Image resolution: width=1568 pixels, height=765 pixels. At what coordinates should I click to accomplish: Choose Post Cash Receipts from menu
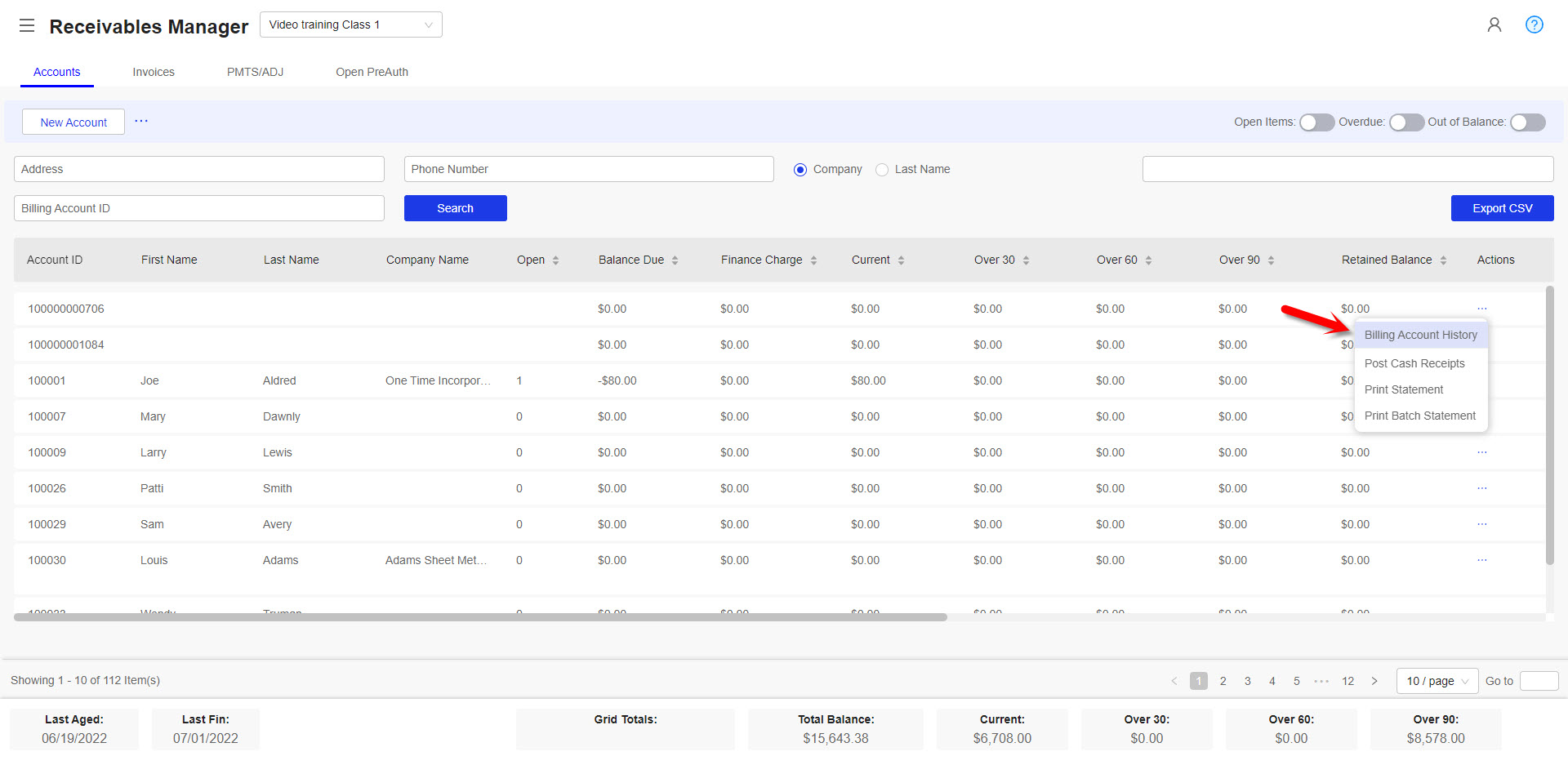click(1421, 363)
